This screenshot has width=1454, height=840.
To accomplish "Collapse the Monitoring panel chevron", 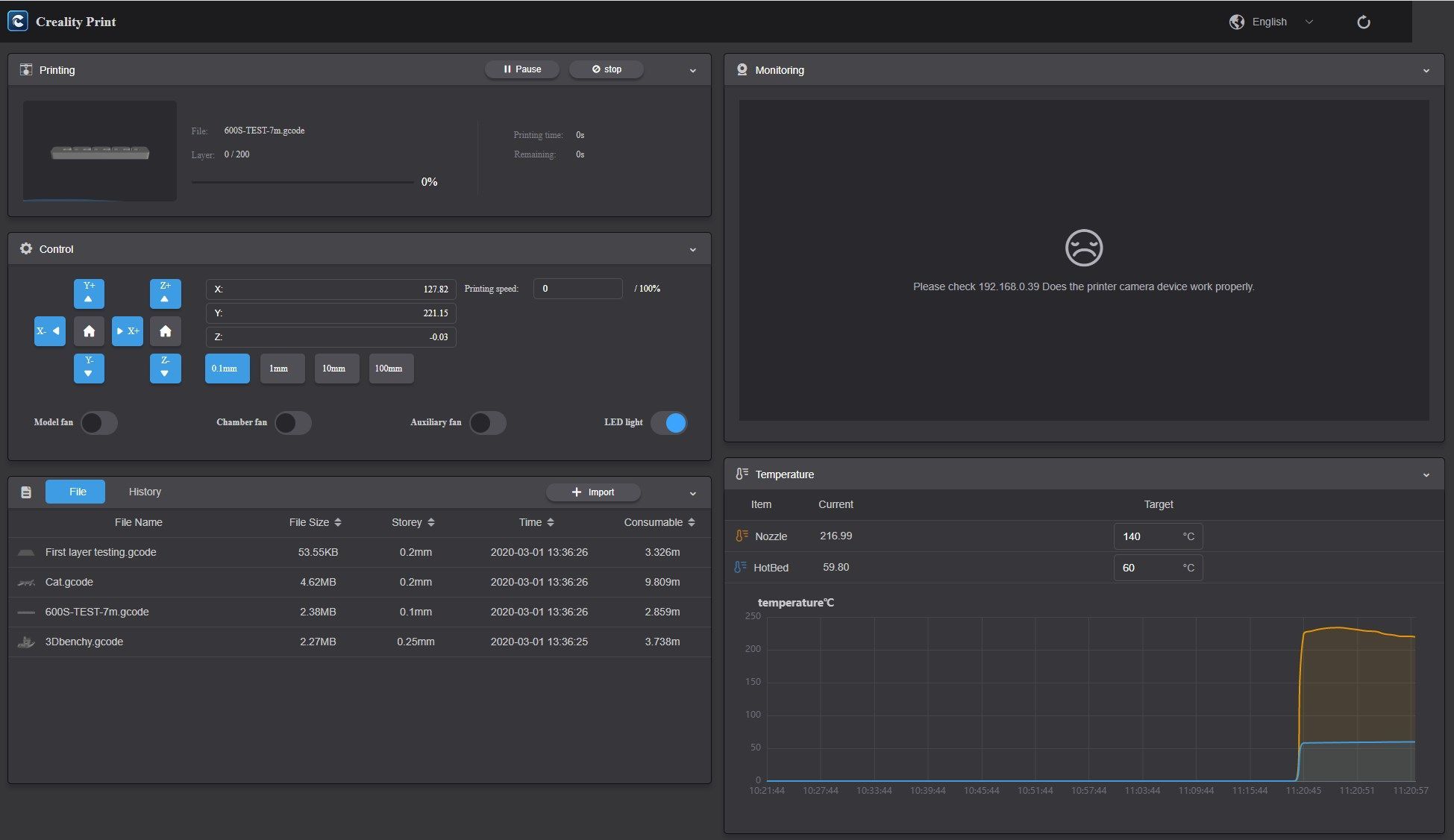I will 1426,71.
